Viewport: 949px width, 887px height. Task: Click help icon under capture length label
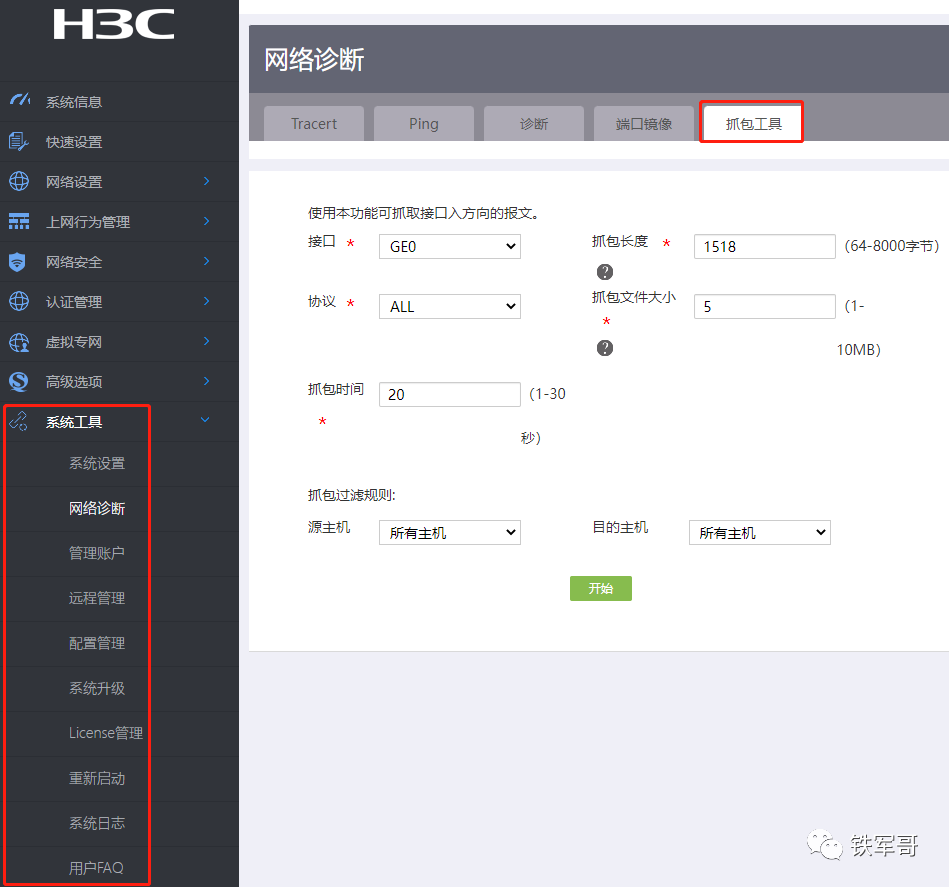click(x=604, y=272)
